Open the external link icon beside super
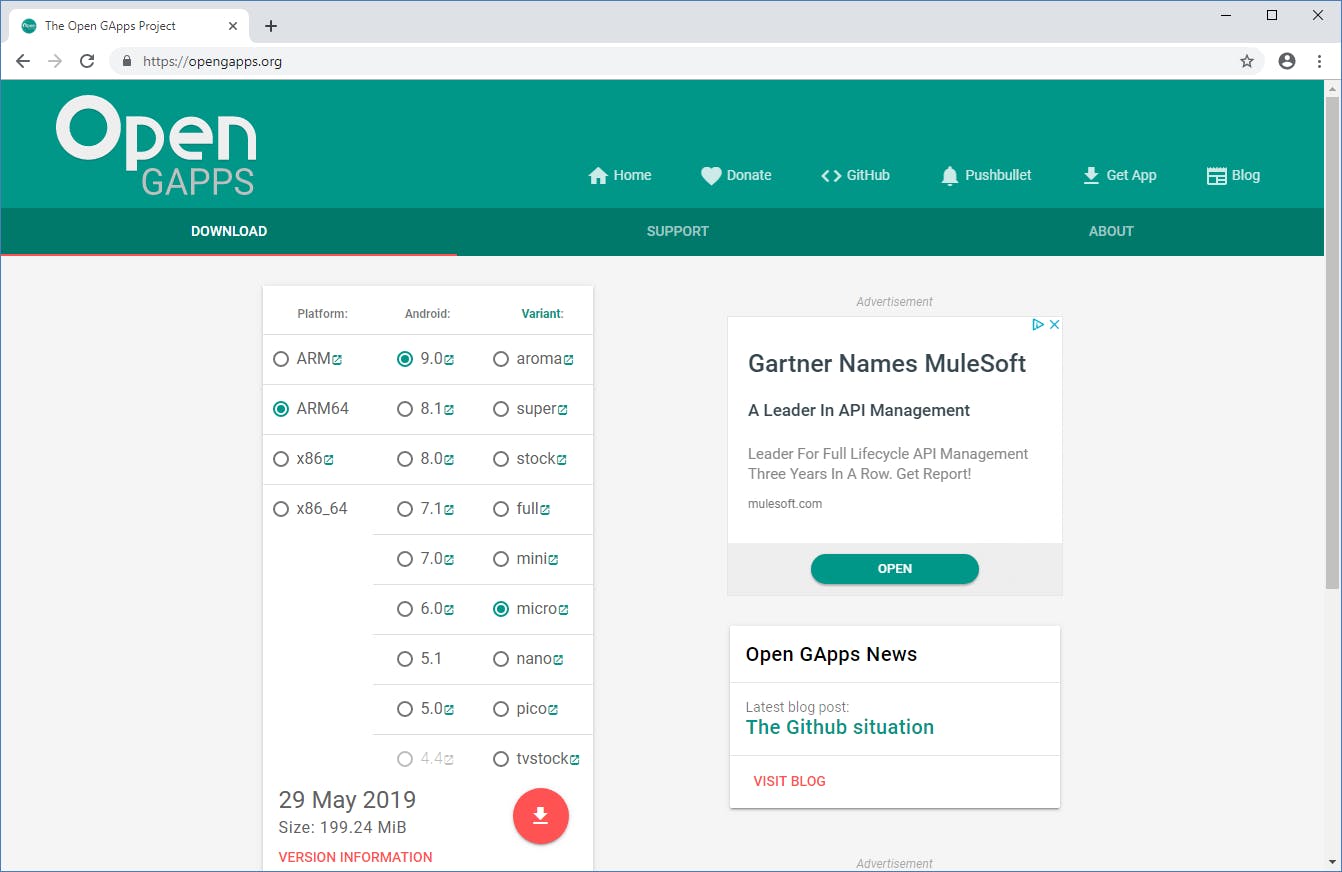This screenshot has height=872, width=1342. pos(562,410)
